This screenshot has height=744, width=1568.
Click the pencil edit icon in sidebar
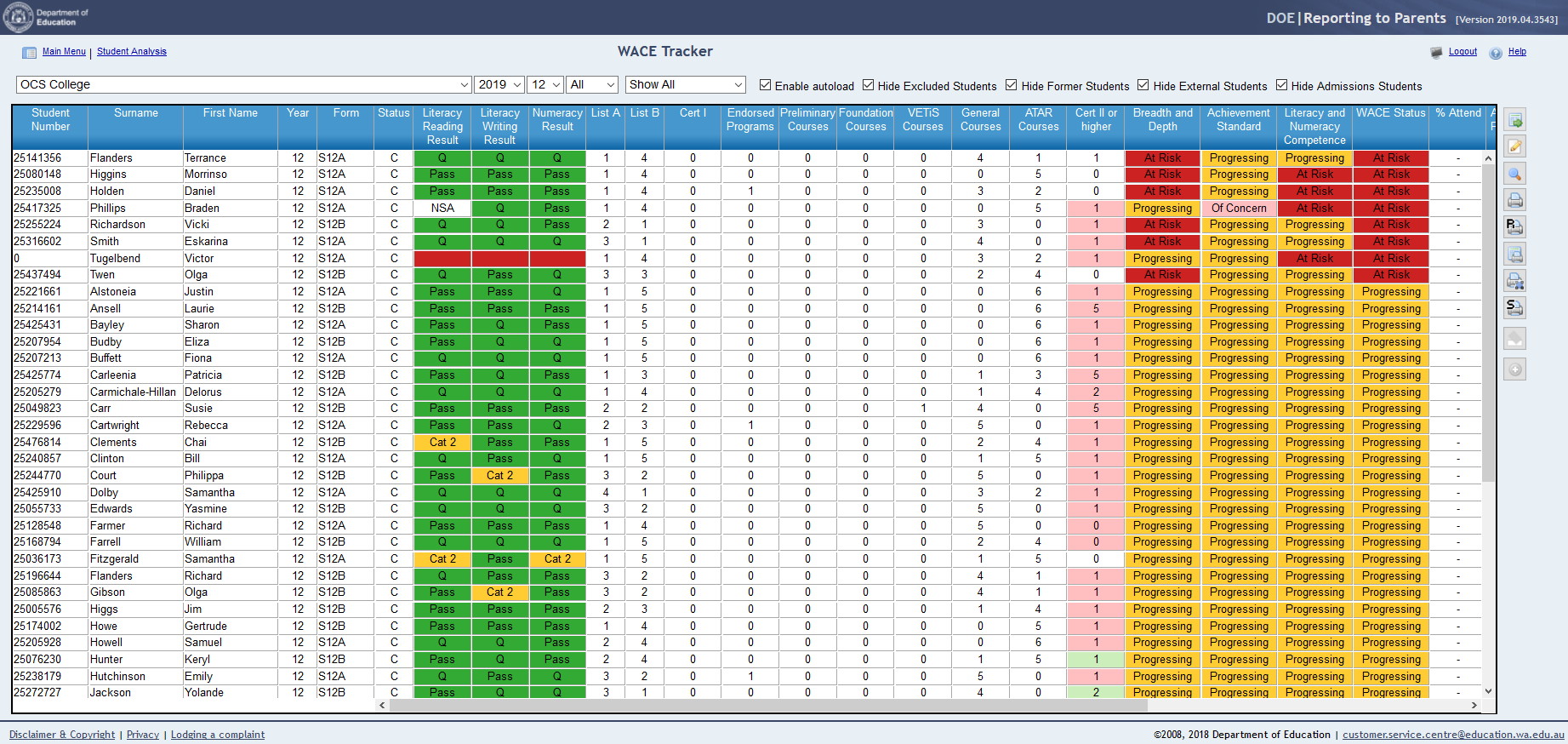pos(1514,146)
